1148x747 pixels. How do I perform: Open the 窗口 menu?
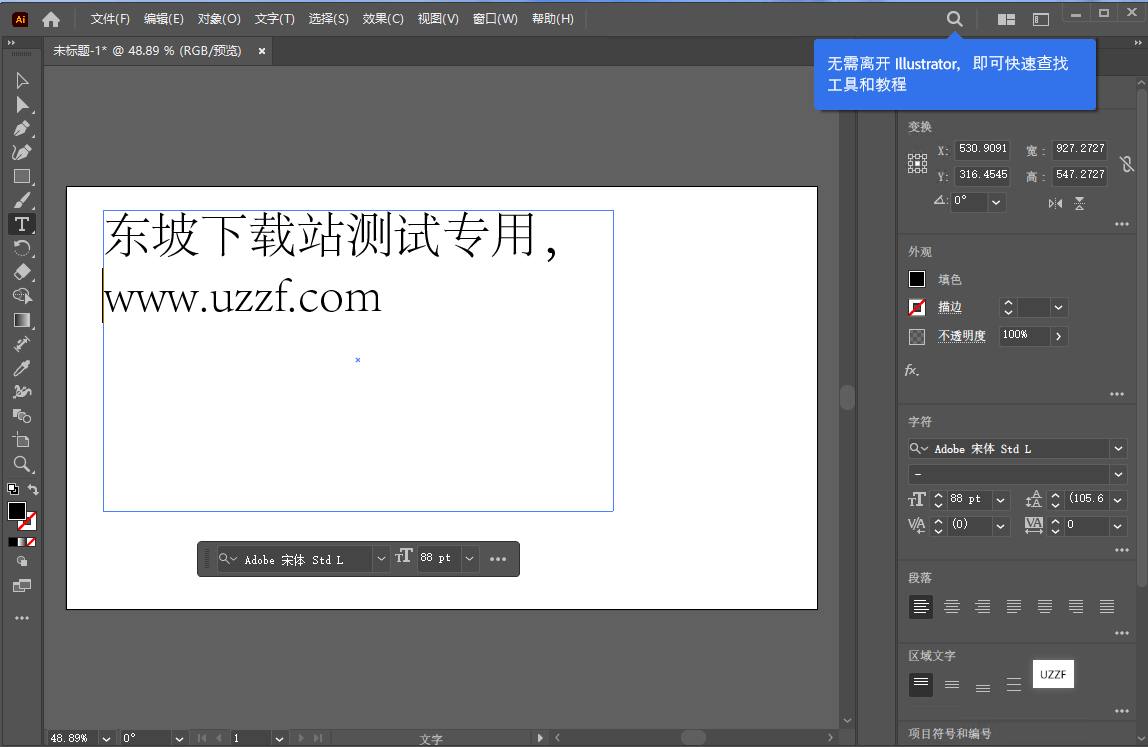pos(495,18)
